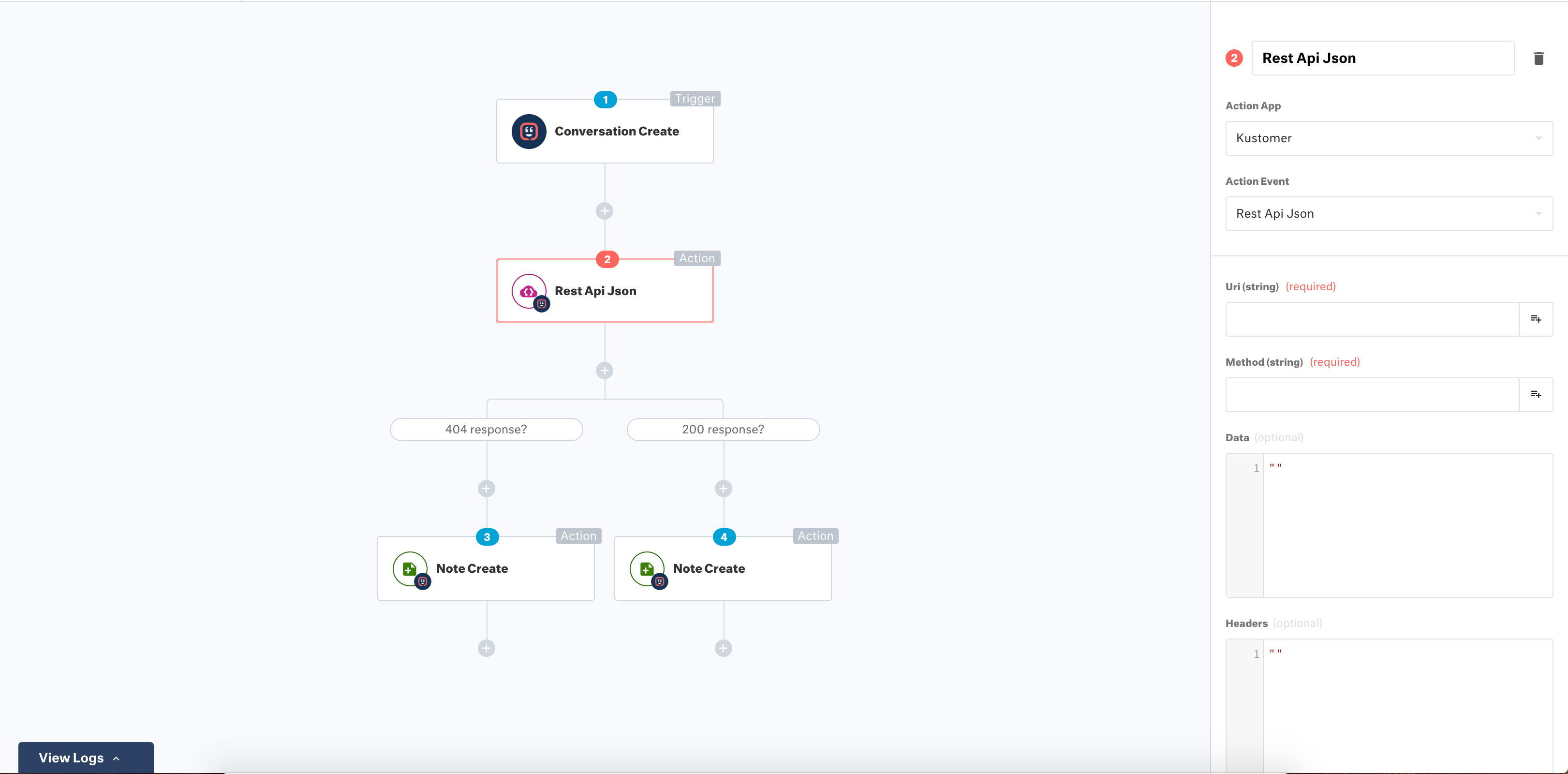This screenshot has height=774, width=1568.
Task: Click the method field mapper toggle icon
Action: click(1537, 394)
